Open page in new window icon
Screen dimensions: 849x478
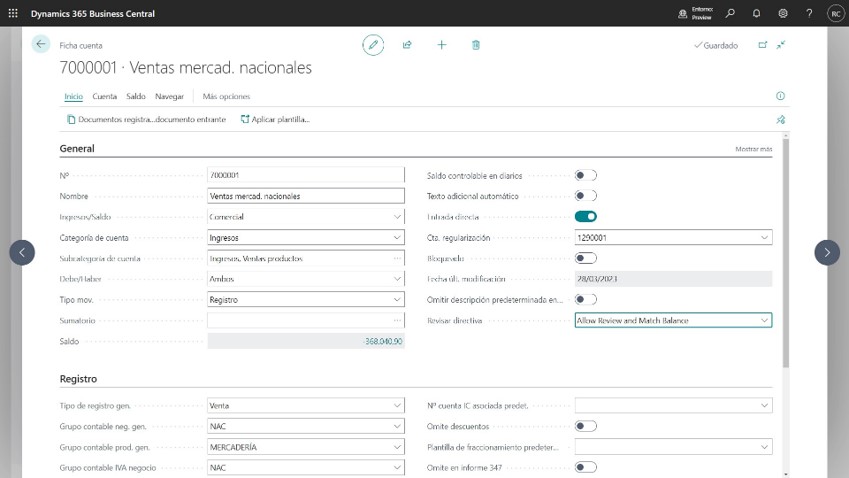763,45
